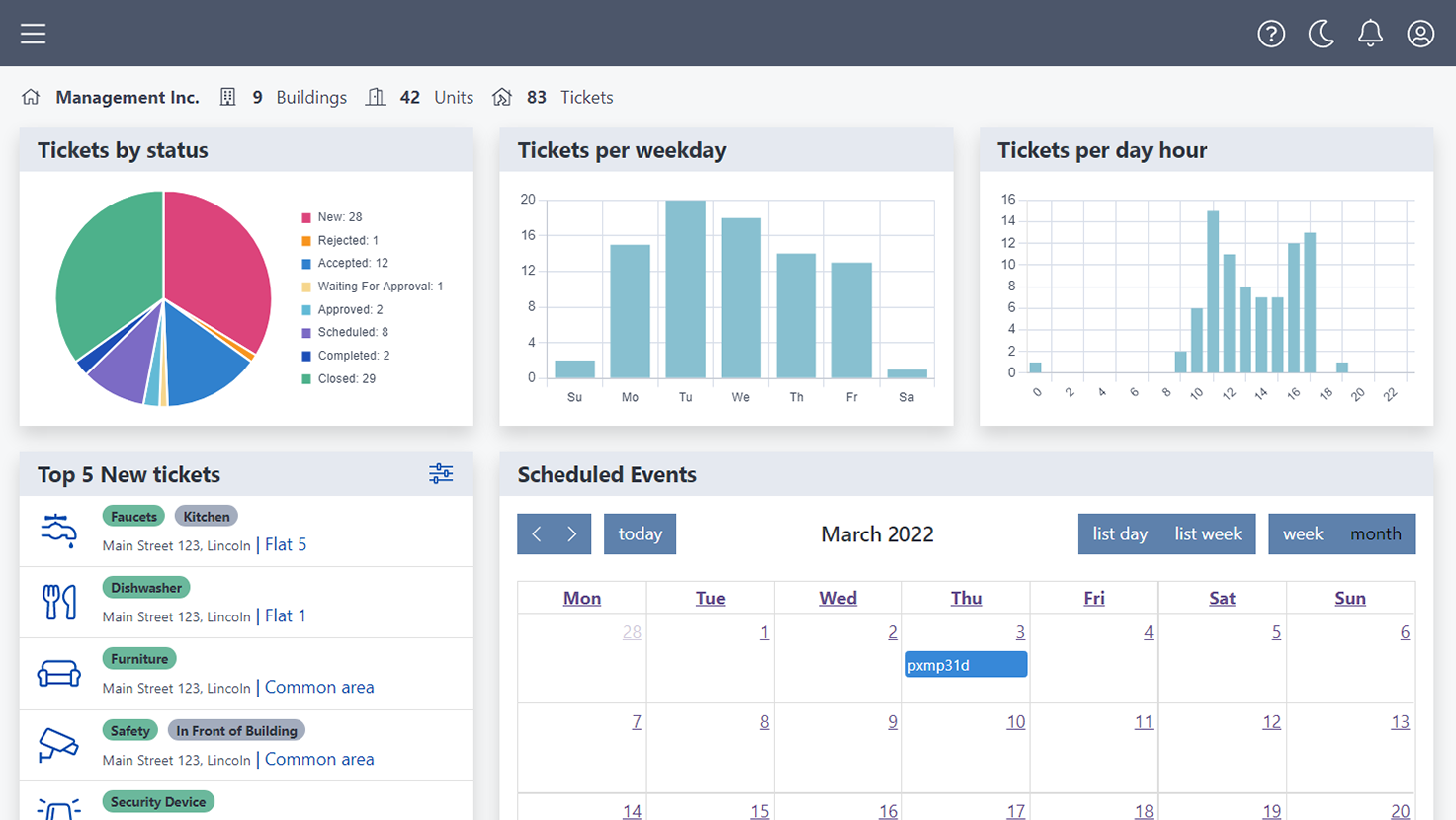Screen dimensions: 1456x820
Task: Switch calendar to list day view
Action: [x=1120, y=533]
